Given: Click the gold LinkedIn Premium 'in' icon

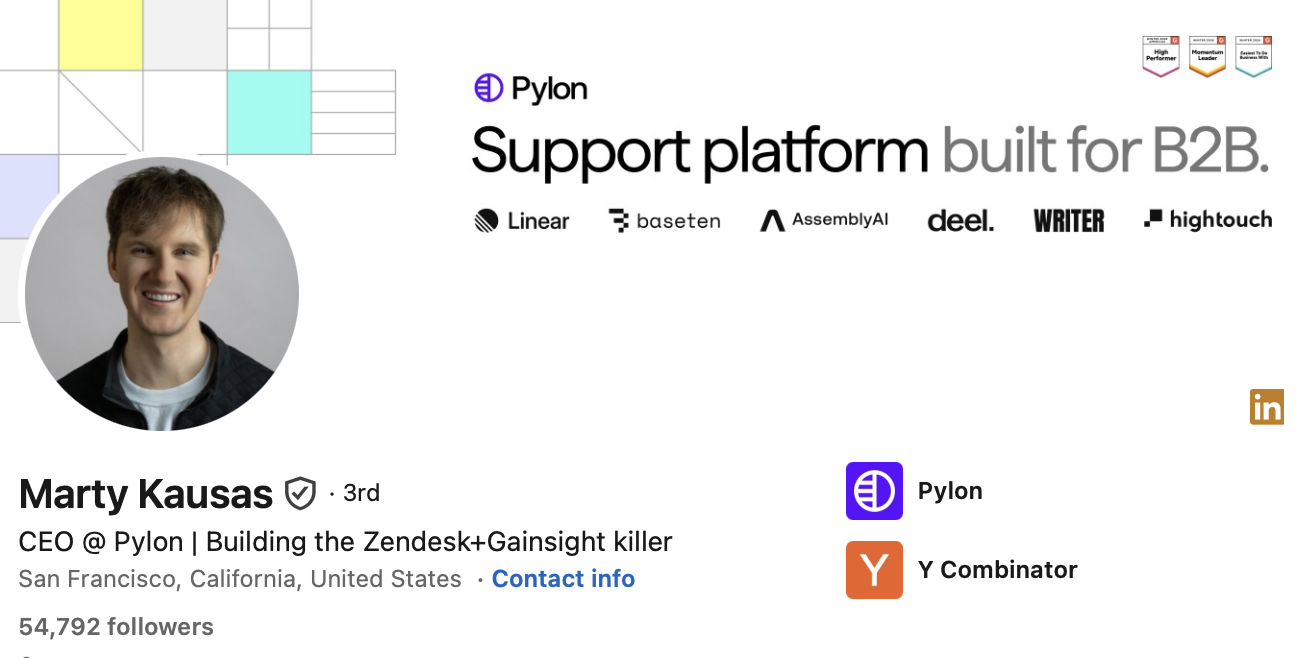Looking at the screenshot, I should 1266,407.
